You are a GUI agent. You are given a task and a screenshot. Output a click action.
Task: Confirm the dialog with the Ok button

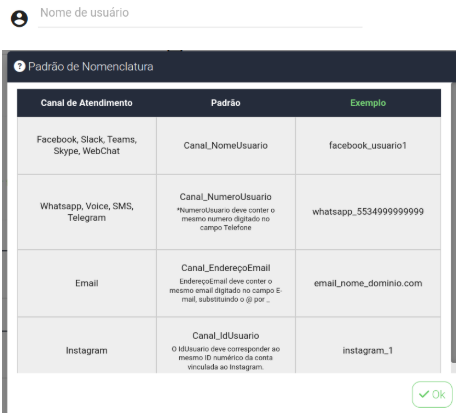tap(432, 394)
